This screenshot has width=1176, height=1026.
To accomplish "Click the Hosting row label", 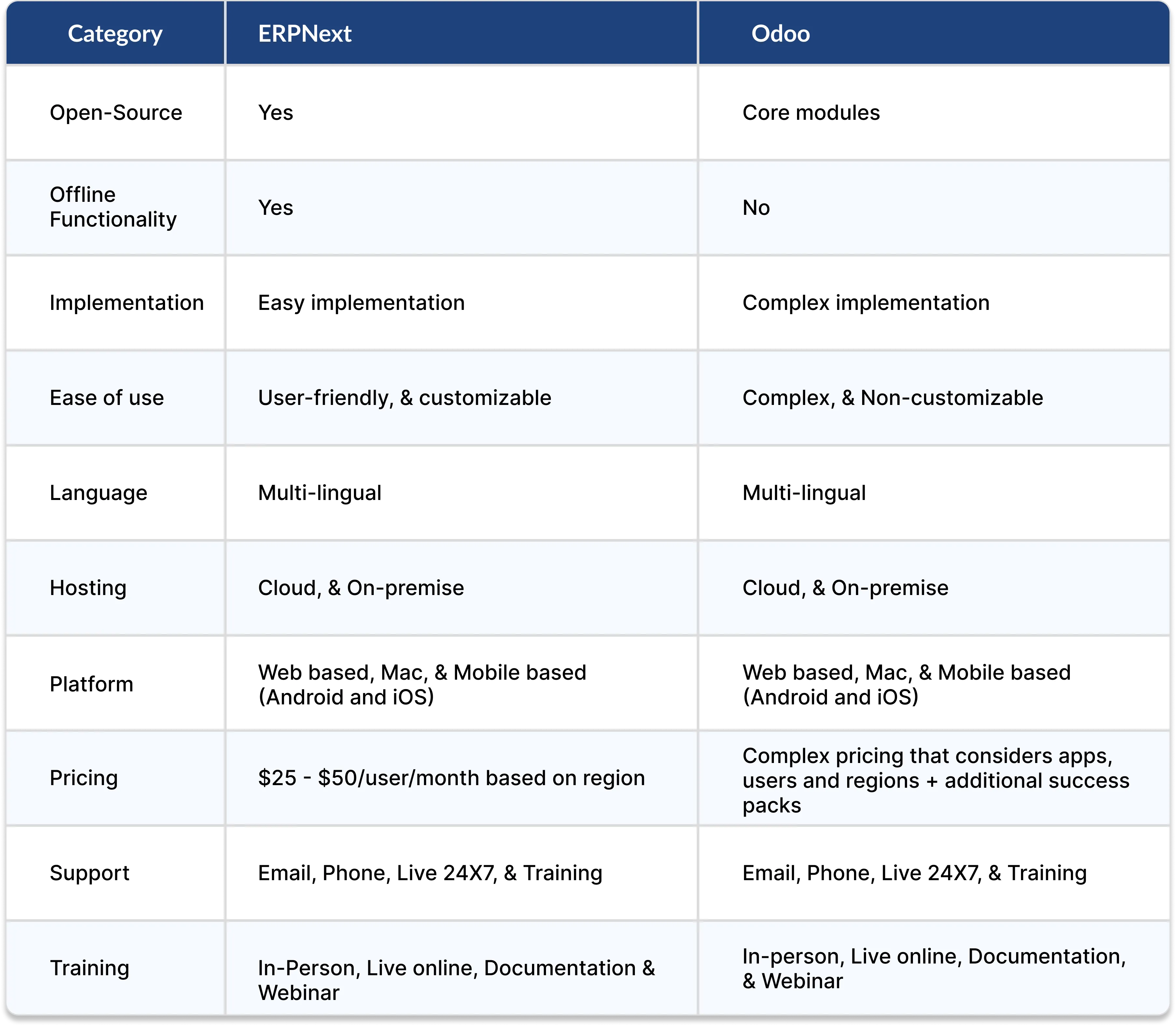I will pos(88,588).
